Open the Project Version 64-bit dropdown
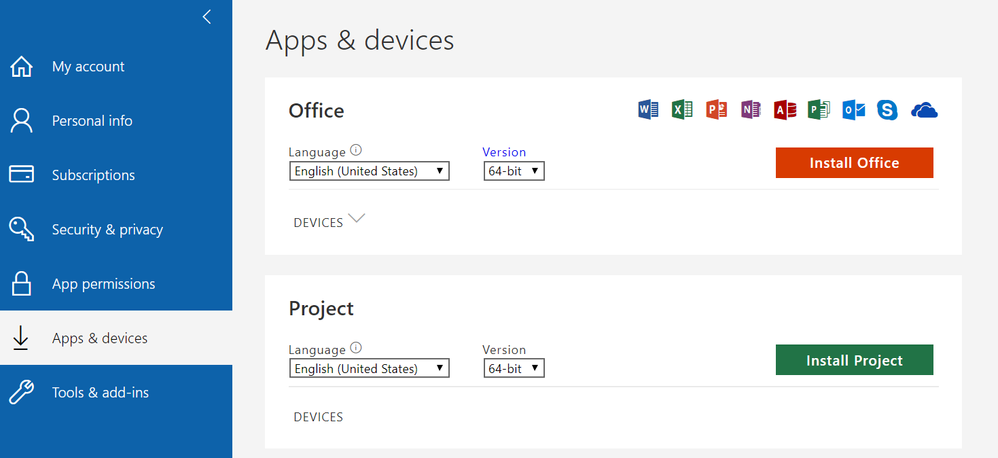This screenshot has height=458, width=998. coord(514,368)
